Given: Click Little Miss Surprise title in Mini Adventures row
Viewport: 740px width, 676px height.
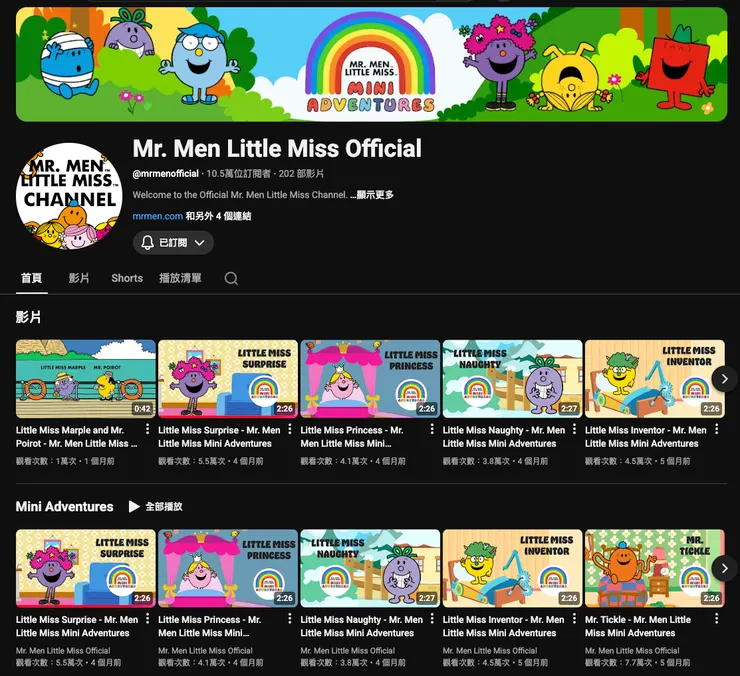Looking at the screenshot, I should [77, 626].
